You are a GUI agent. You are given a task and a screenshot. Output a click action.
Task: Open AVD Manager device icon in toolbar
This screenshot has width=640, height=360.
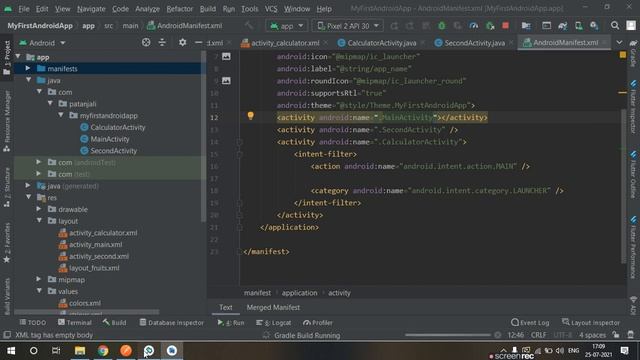(578, 26)
